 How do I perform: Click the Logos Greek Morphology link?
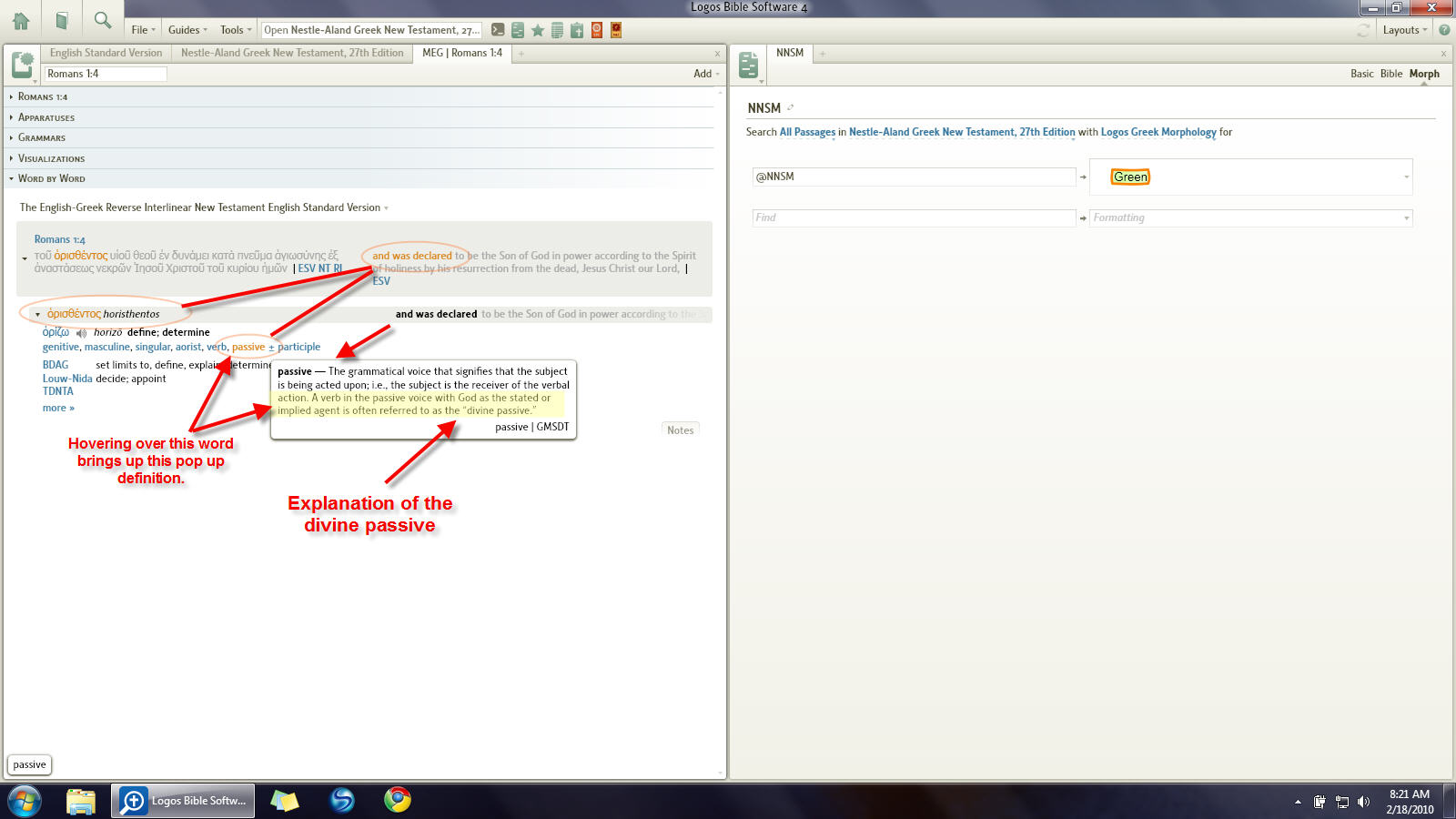tap(1158, 132)
